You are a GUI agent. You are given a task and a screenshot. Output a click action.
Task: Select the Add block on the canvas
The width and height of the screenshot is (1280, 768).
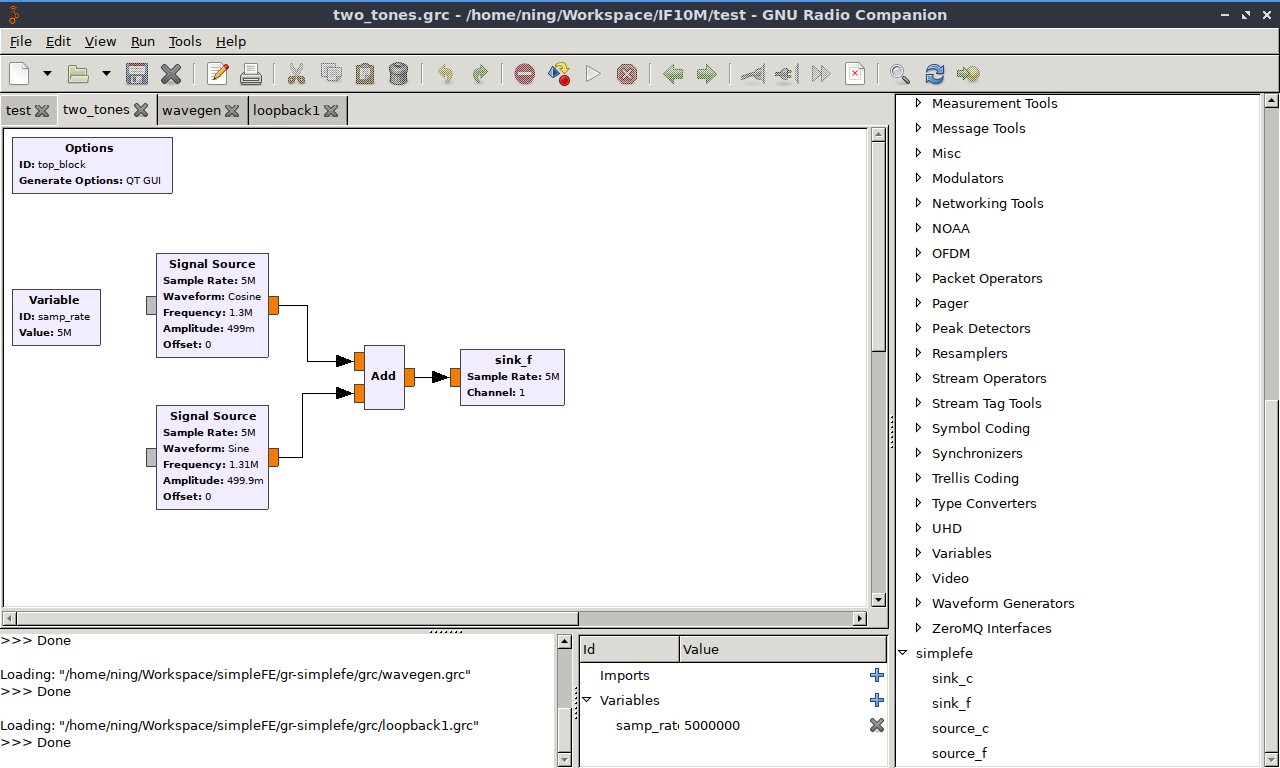(384, 377)
